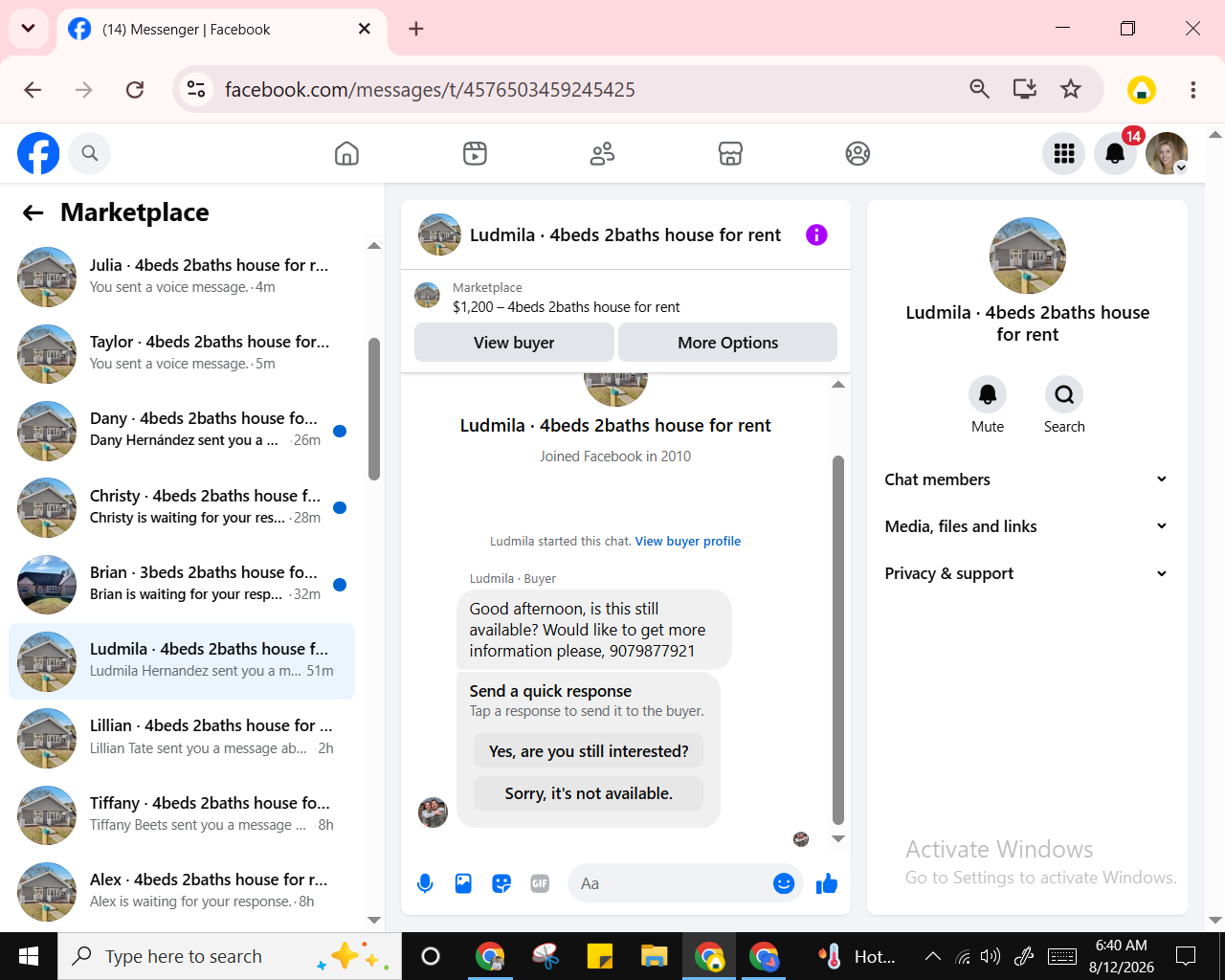Expand Chat members section
The width and height of the screenshot is (1225, 980).
1027,479
